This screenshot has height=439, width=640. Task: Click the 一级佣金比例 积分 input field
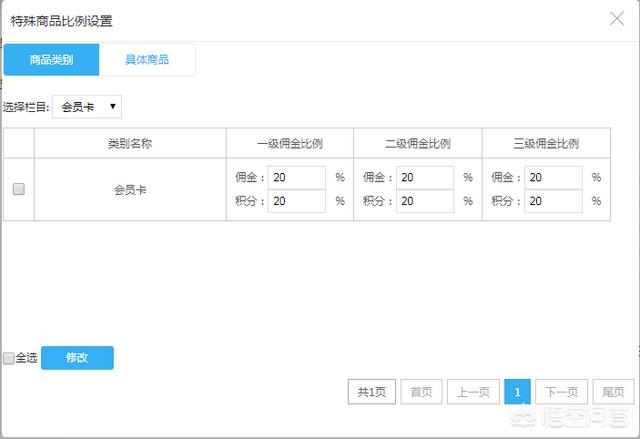296,201
